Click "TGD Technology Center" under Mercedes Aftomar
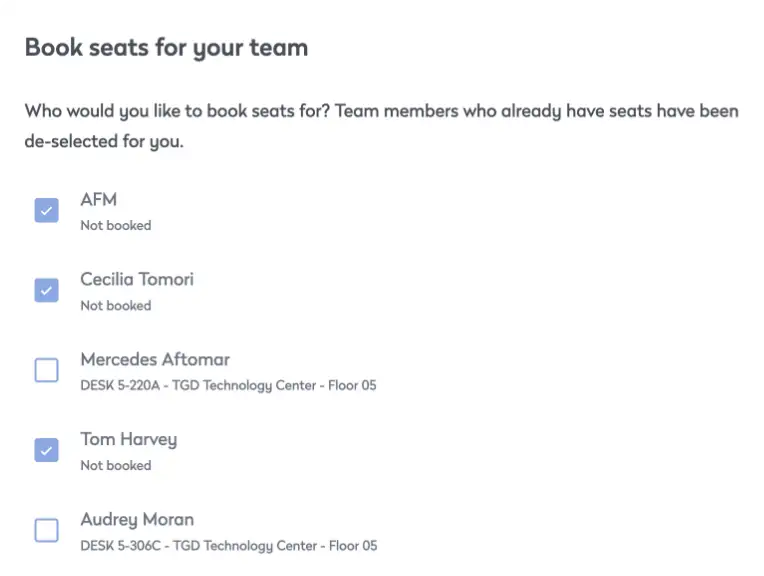764x576 pixels. click(x=253, y=386)
